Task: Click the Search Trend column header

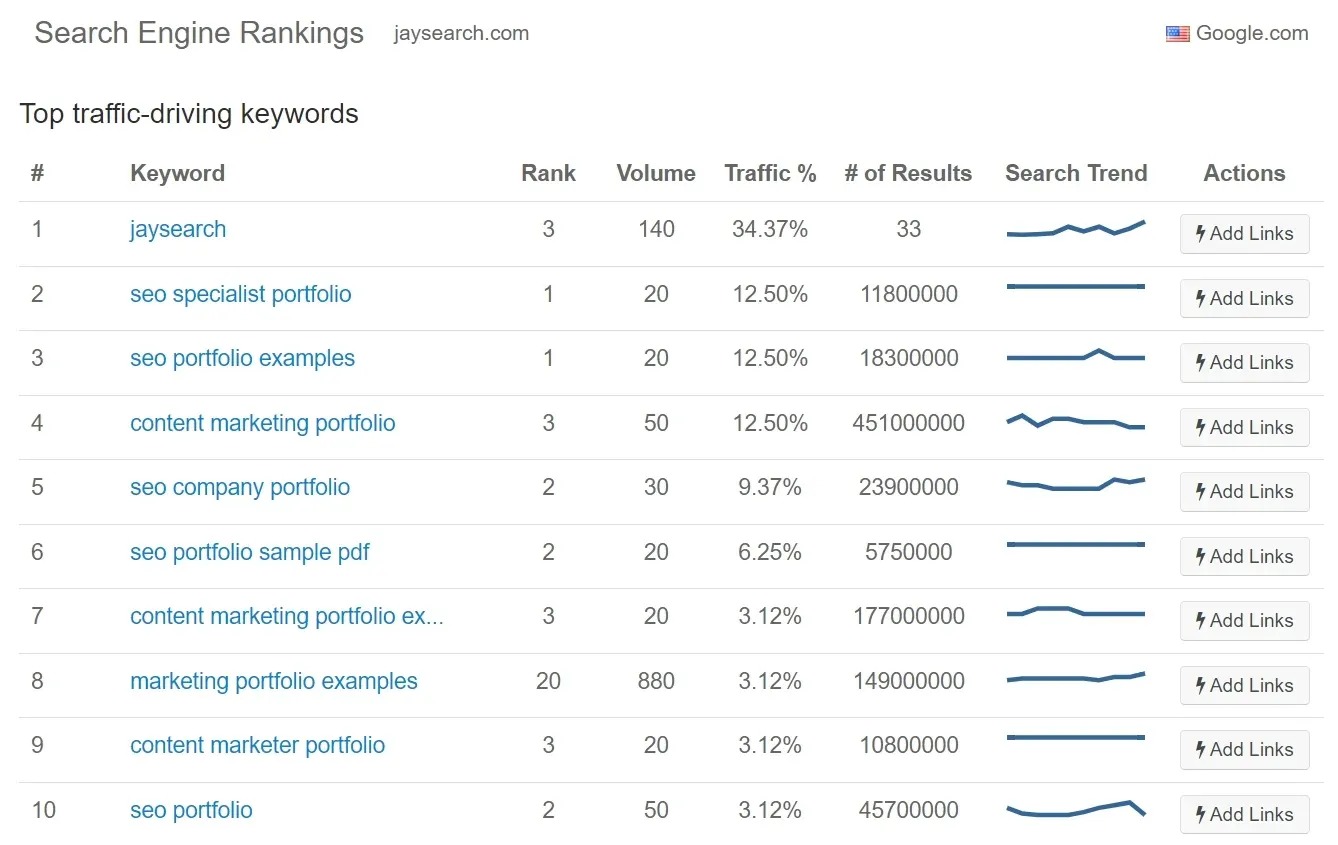Action: coord(1076,173)
